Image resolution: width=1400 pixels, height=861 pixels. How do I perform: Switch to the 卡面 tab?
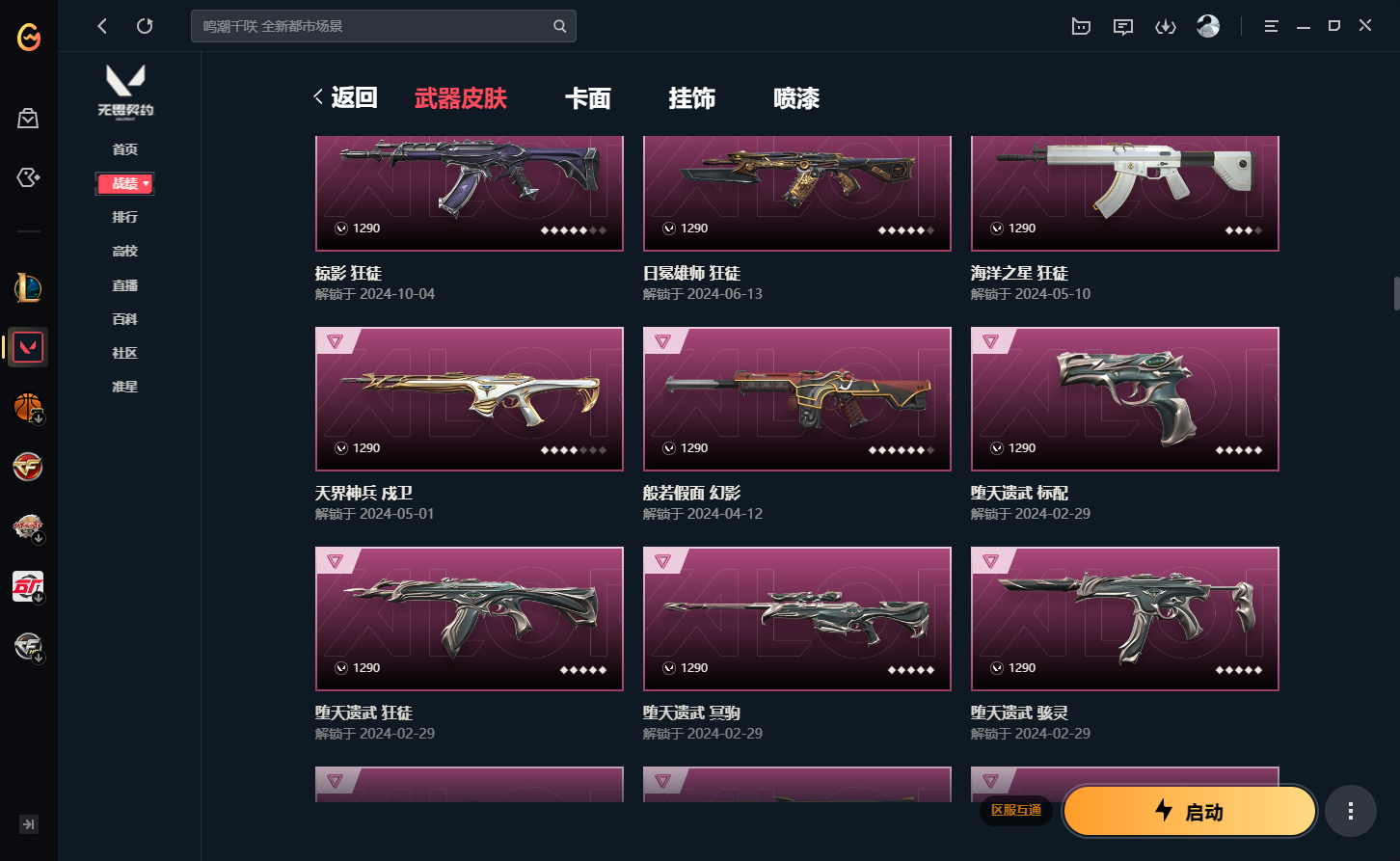pyautogui.click(x=588, y=98)
